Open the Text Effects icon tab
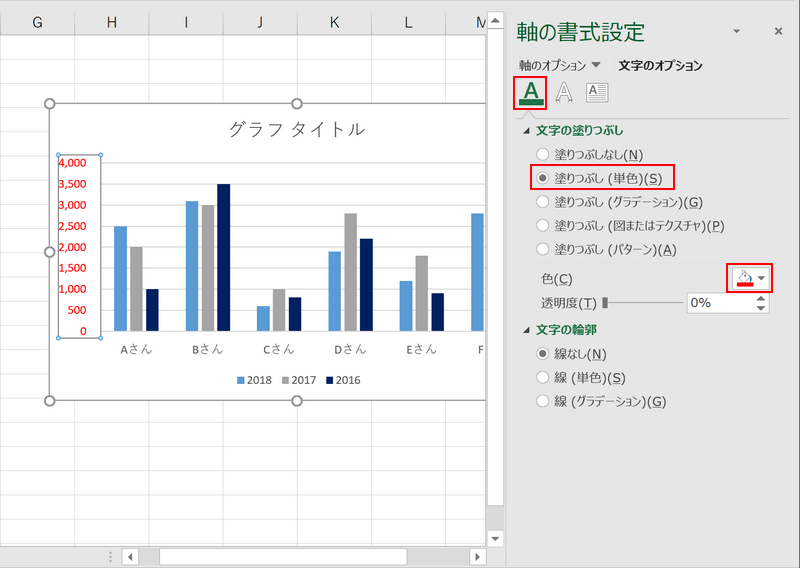 [x=564, y=93]
